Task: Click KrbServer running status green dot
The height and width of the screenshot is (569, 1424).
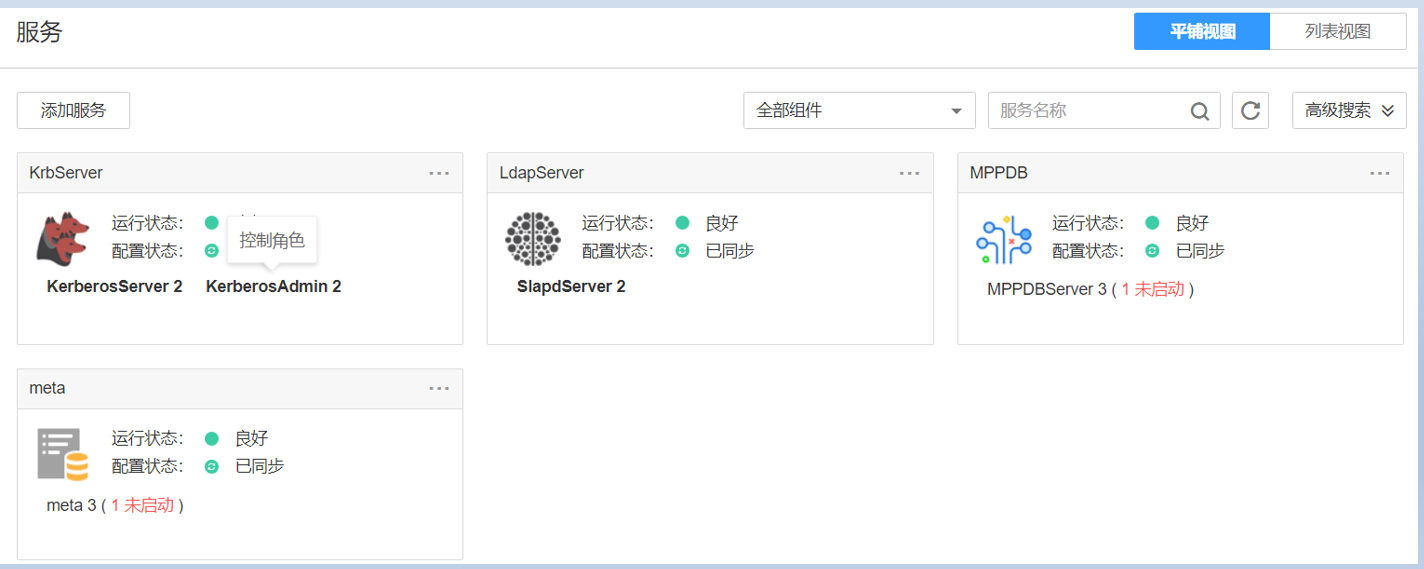Action: coord(211,223)
